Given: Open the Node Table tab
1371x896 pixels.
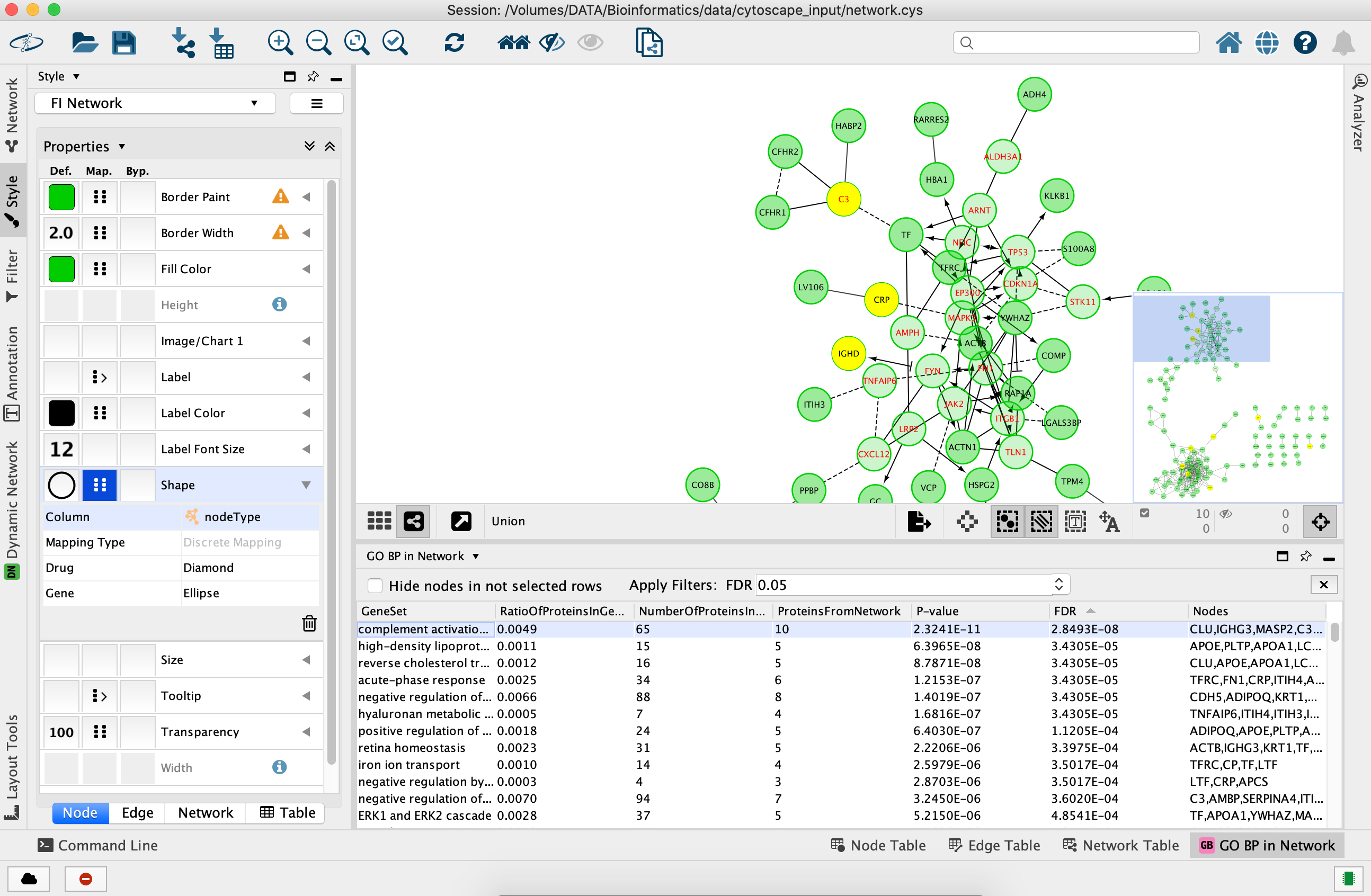Looking at the screenshot, I should 878,845.
